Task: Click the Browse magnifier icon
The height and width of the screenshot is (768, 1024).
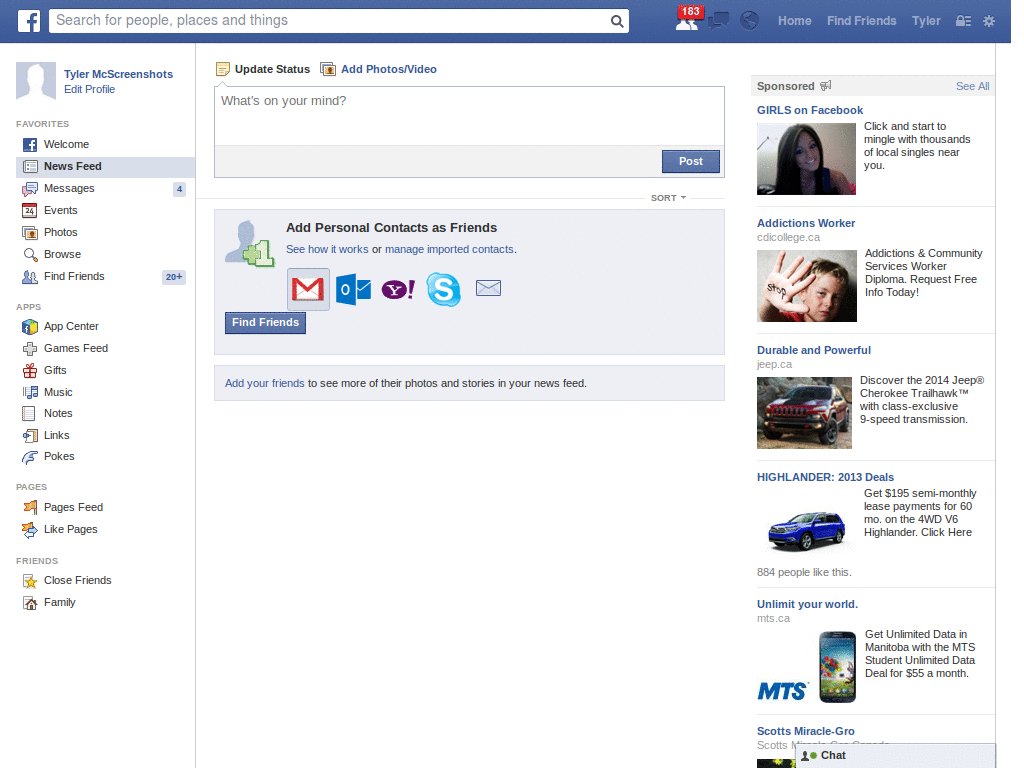Action: (30, 255)
